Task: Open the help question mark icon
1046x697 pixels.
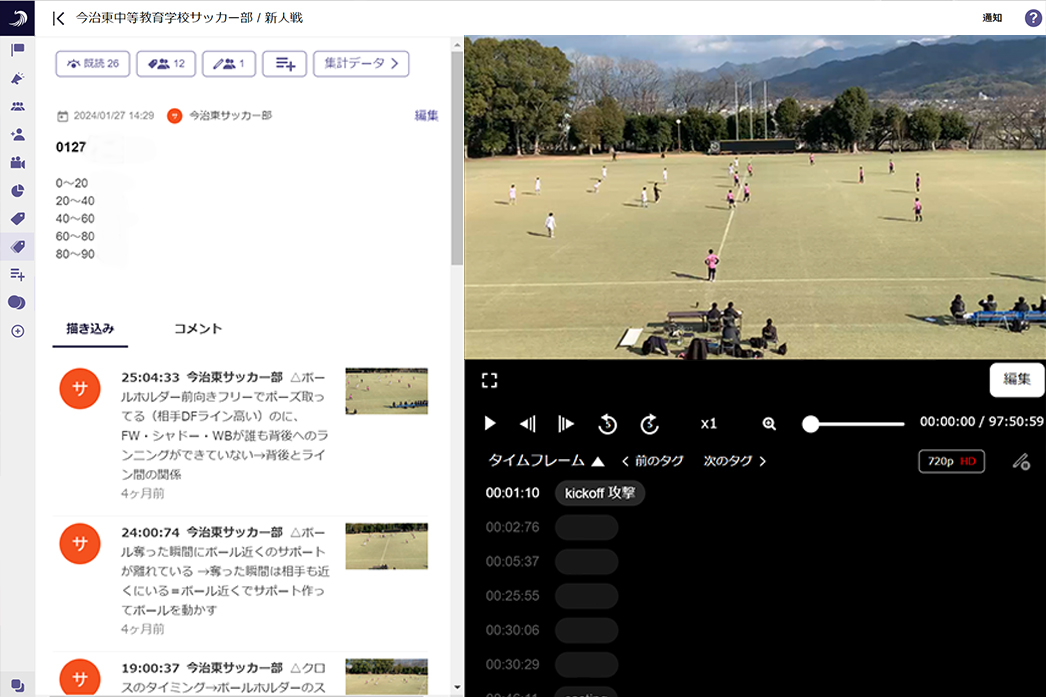Action: (1033, 18)
